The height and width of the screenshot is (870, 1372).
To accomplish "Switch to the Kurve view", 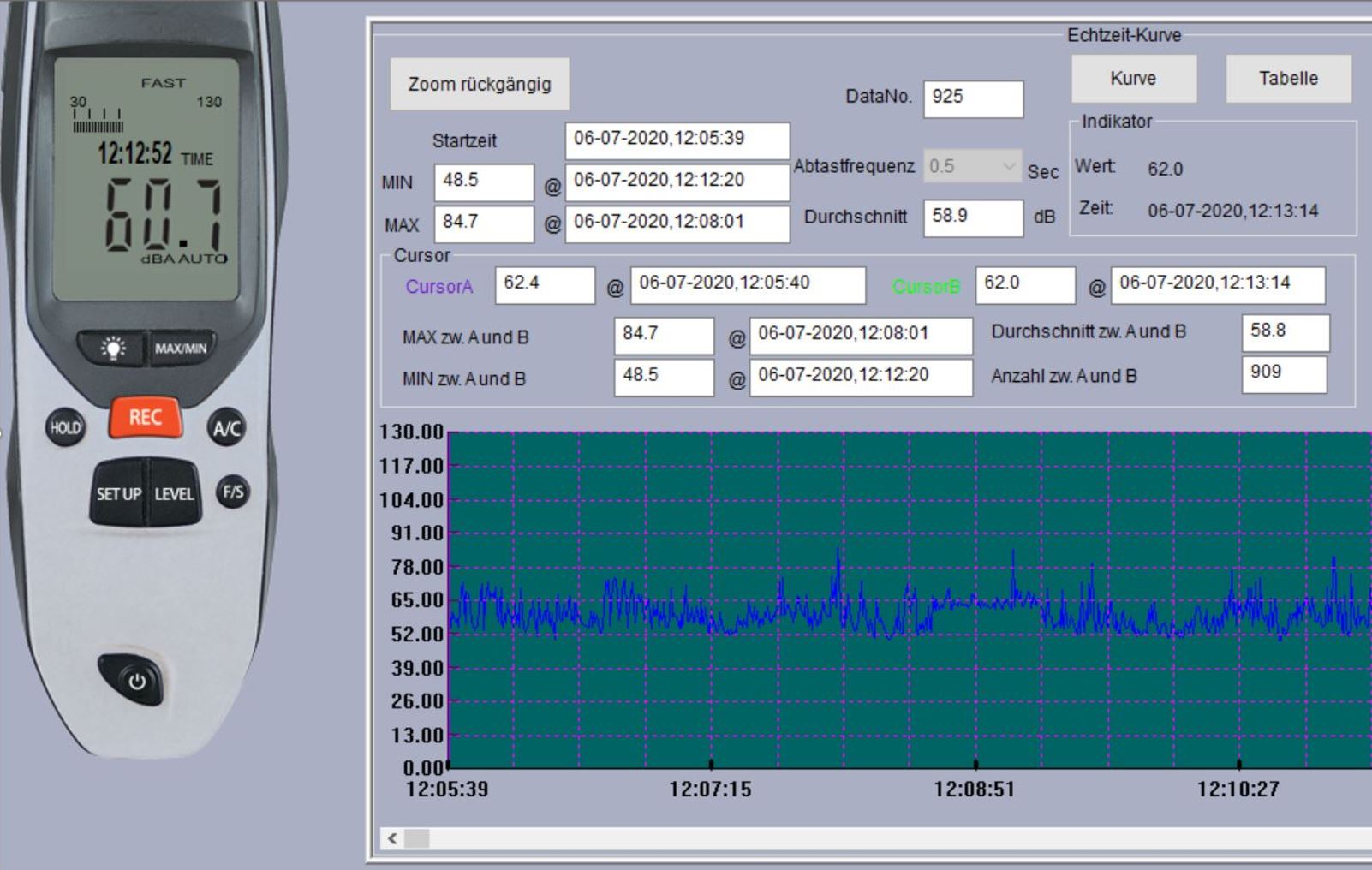I will [1133, 79].
